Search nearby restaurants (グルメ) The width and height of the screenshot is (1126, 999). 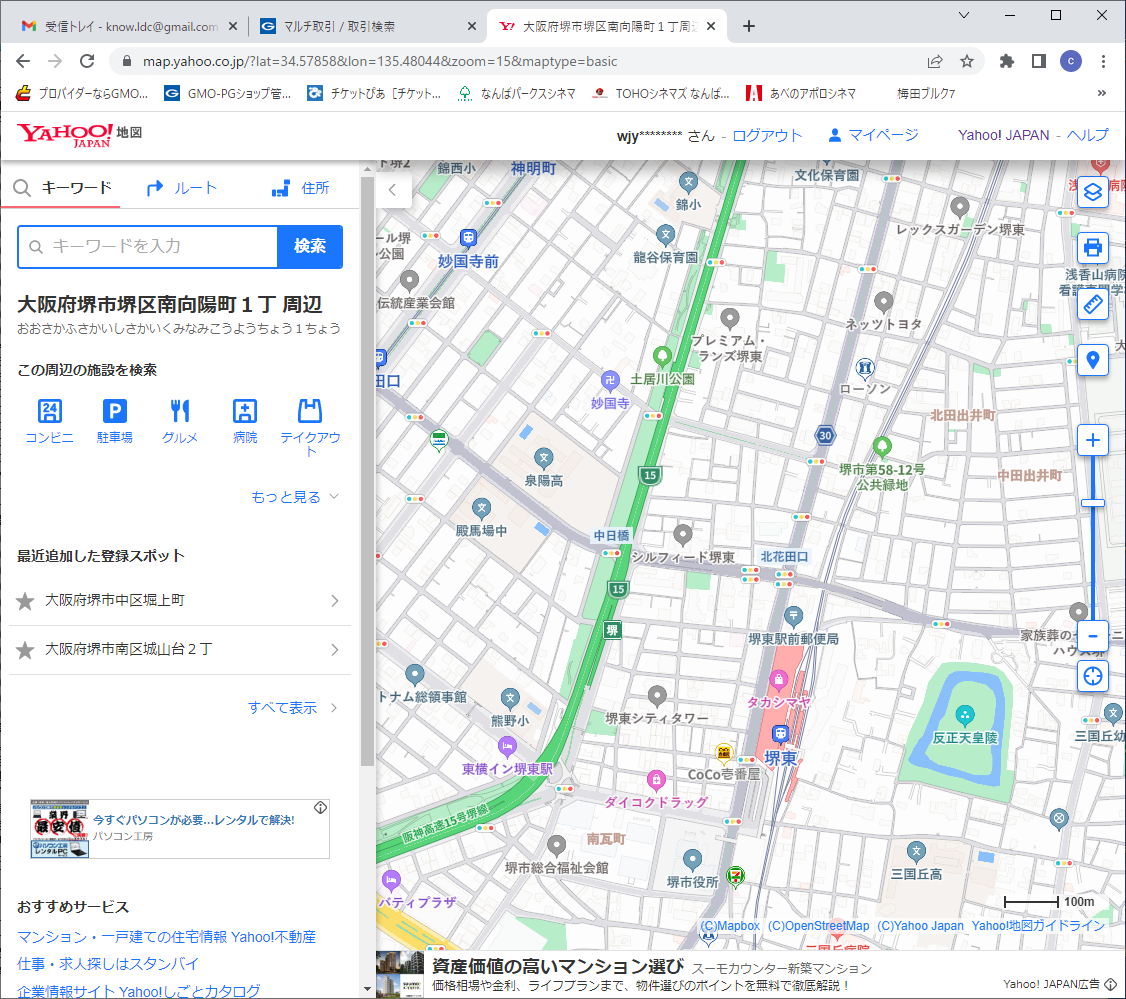[x=180, y=421]
